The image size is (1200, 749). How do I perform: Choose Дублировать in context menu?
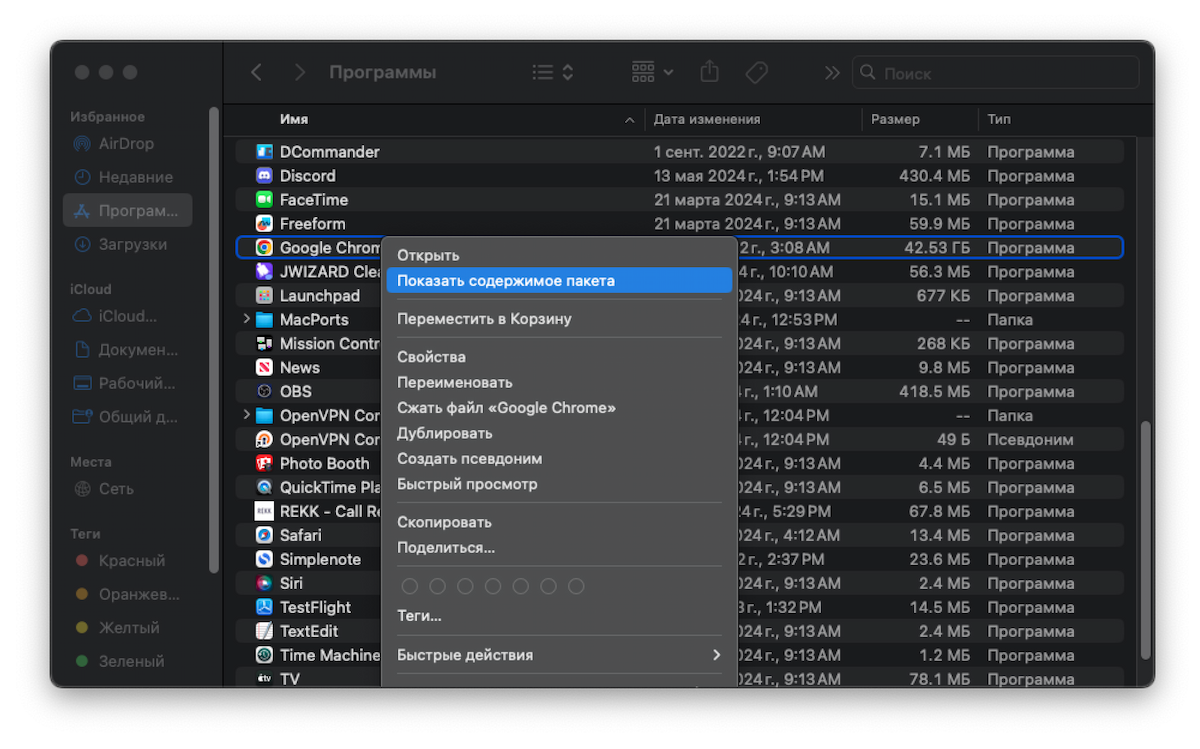pyautogui.click(x=559, y=433)
